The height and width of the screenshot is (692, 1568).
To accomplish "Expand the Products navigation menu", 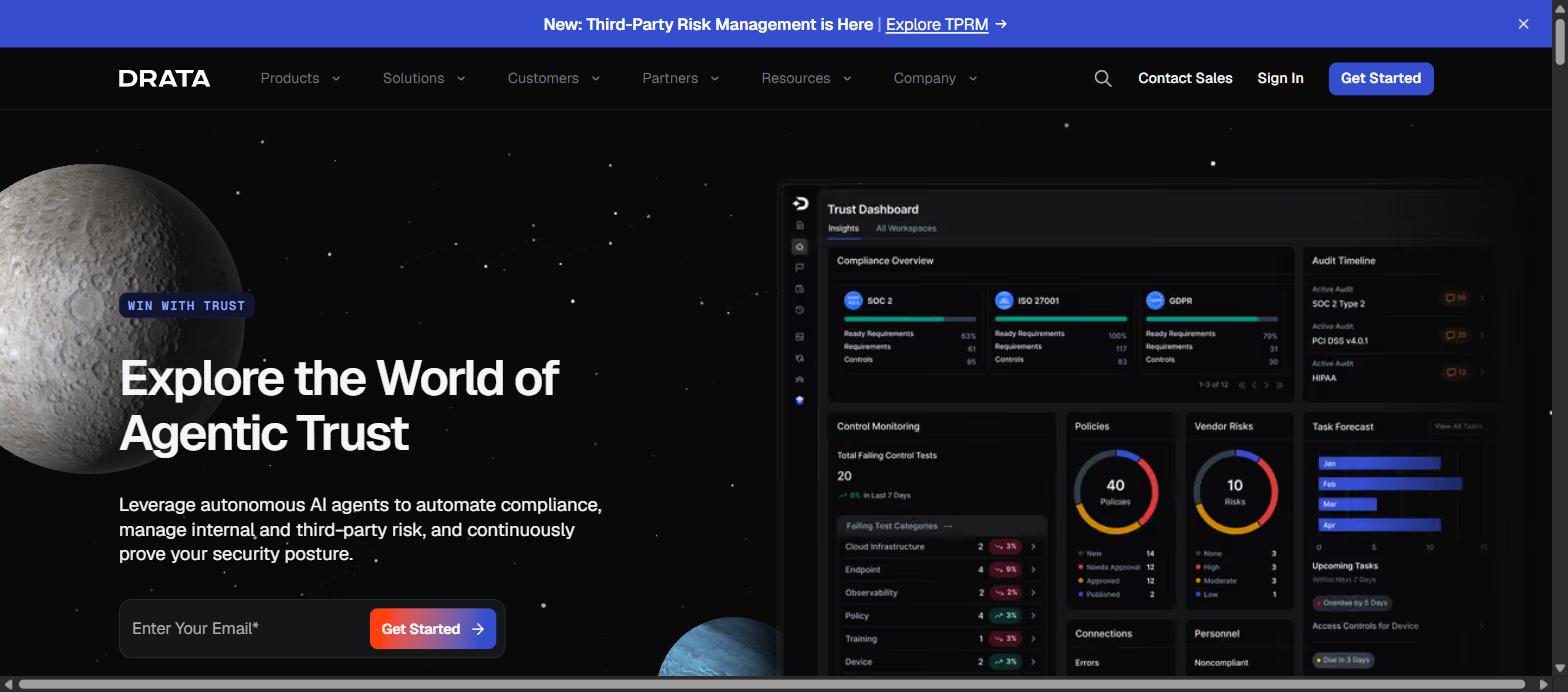I will pos(300,78).
